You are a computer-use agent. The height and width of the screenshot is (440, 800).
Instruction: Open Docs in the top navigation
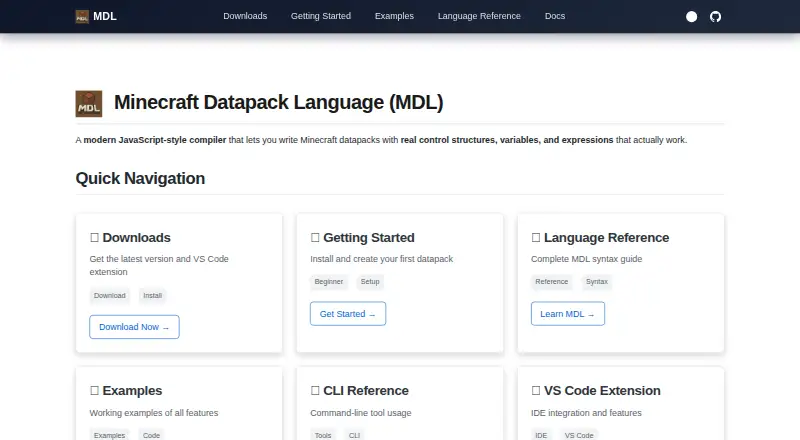(555, 16)
